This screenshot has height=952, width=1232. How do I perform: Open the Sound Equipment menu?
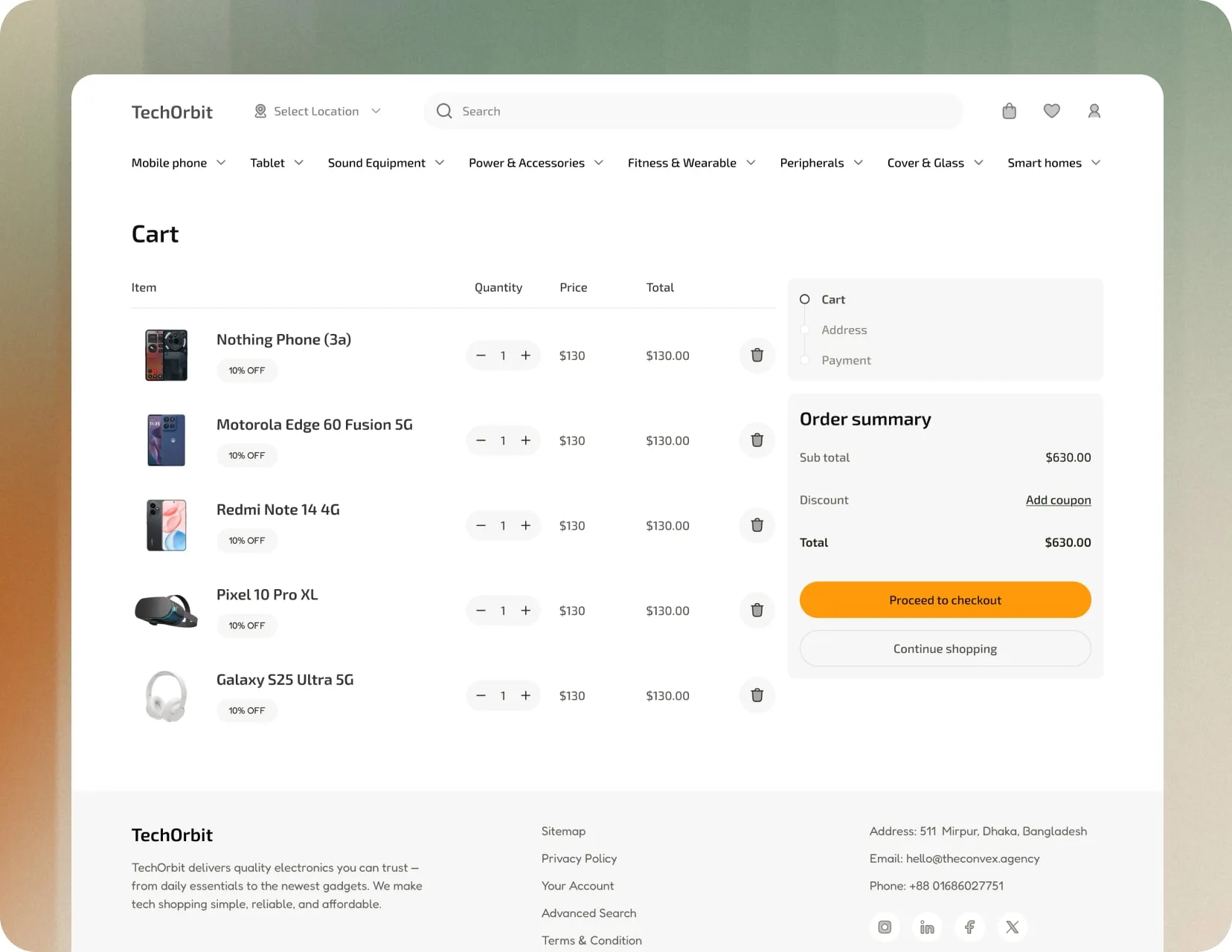[x=385, y=163]
